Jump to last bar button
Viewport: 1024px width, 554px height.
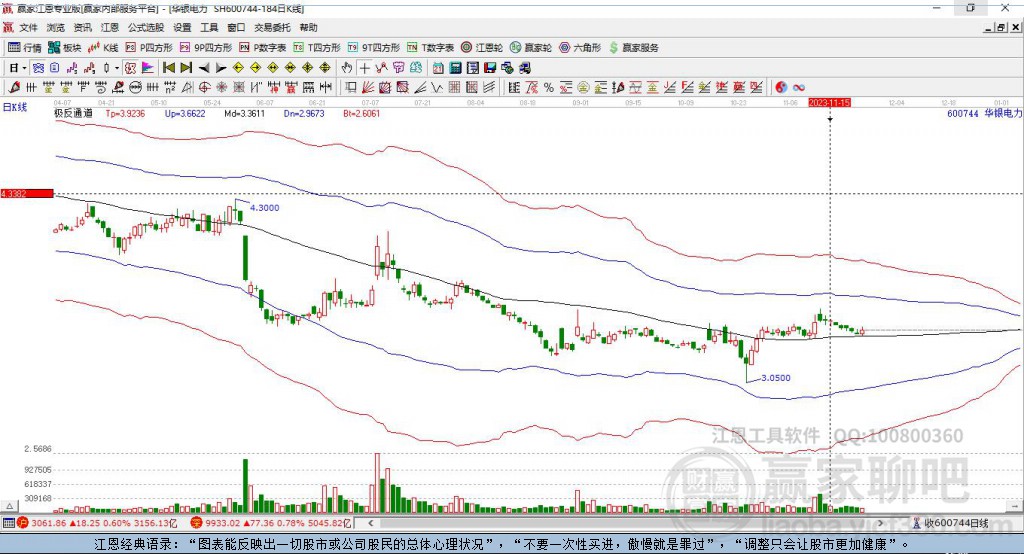tap(186, 68)
